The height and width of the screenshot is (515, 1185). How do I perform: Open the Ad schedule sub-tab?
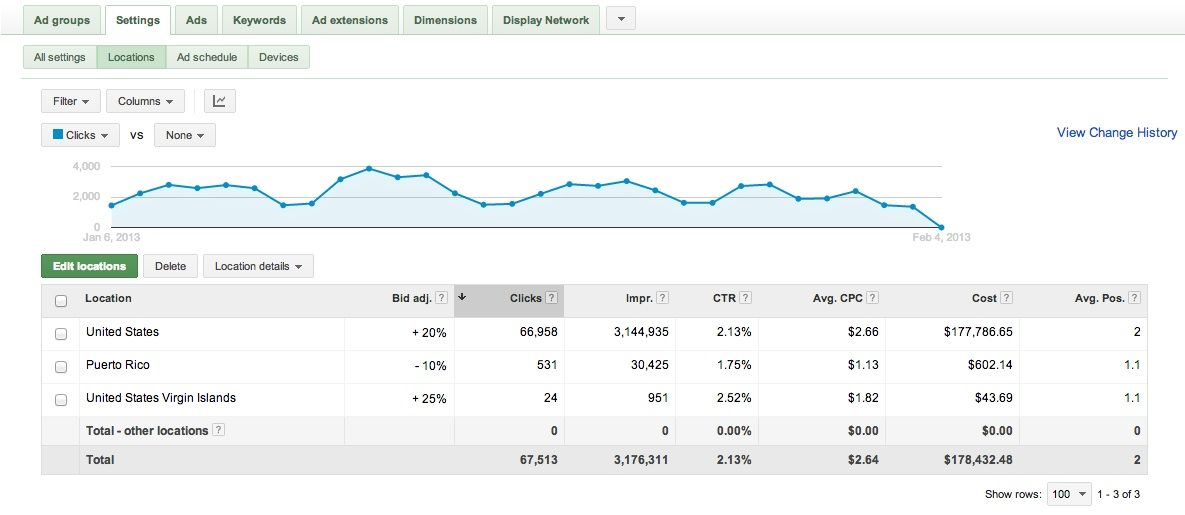207,57
